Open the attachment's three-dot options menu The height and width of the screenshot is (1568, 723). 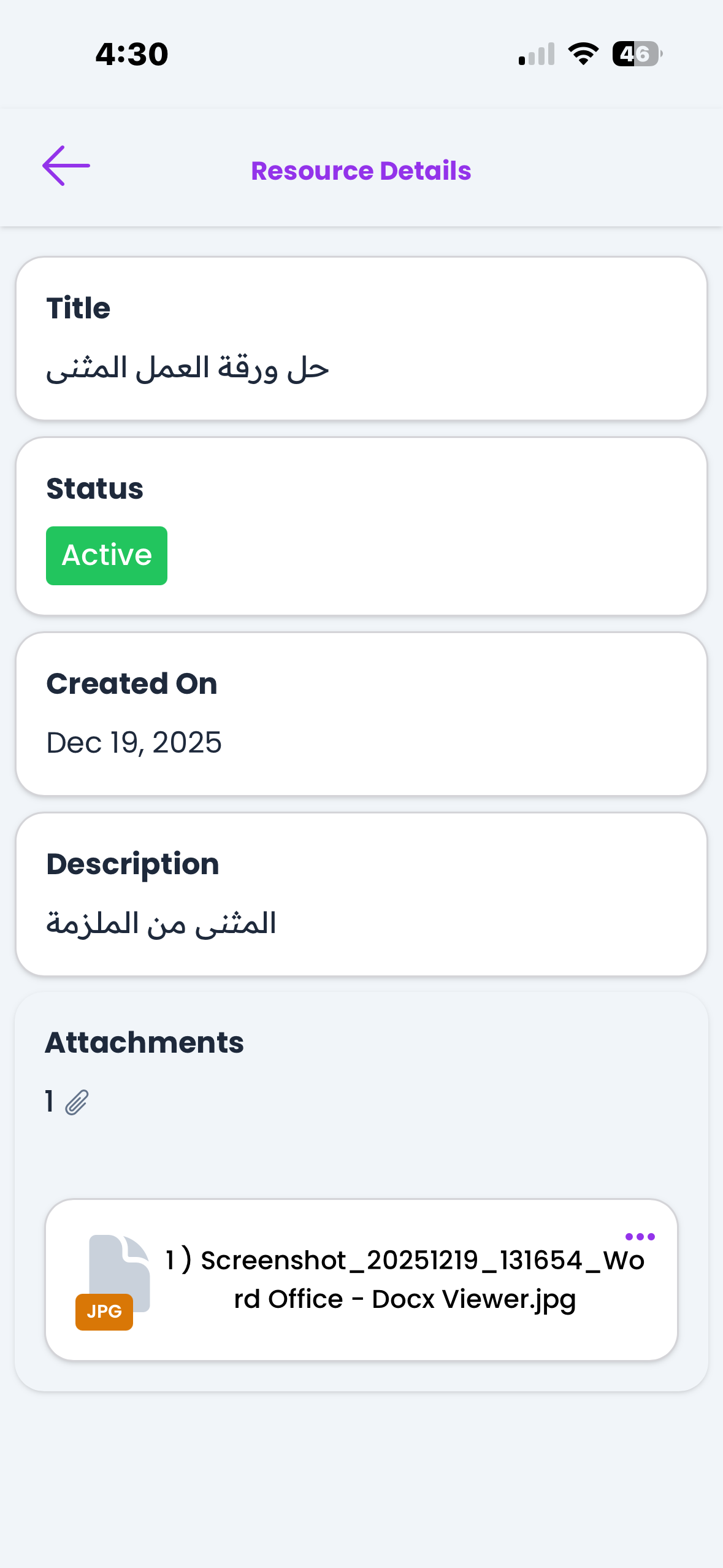640,1237
